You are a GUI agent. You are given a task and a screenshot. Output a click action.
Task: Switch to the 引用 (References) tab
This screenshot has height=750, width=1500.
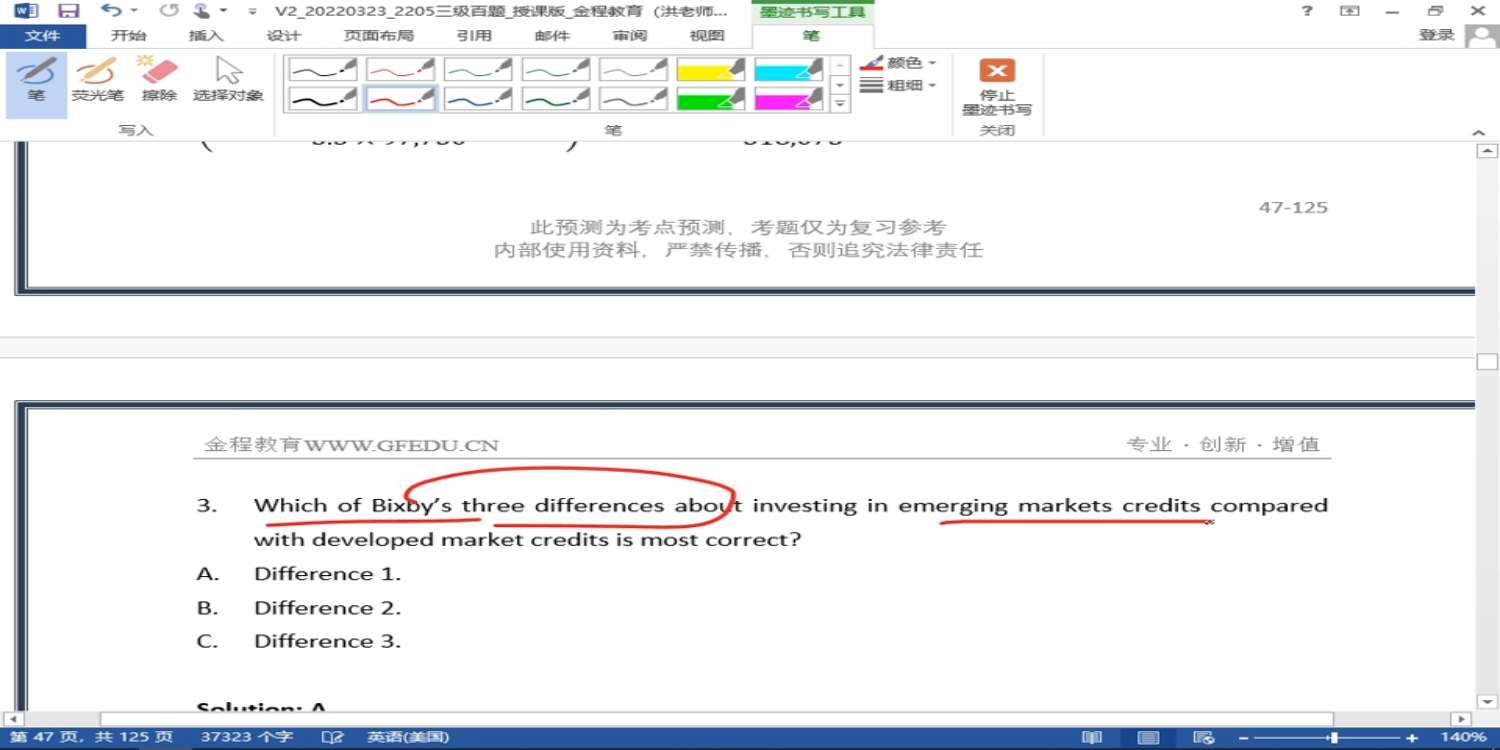(x=474, y=36)
